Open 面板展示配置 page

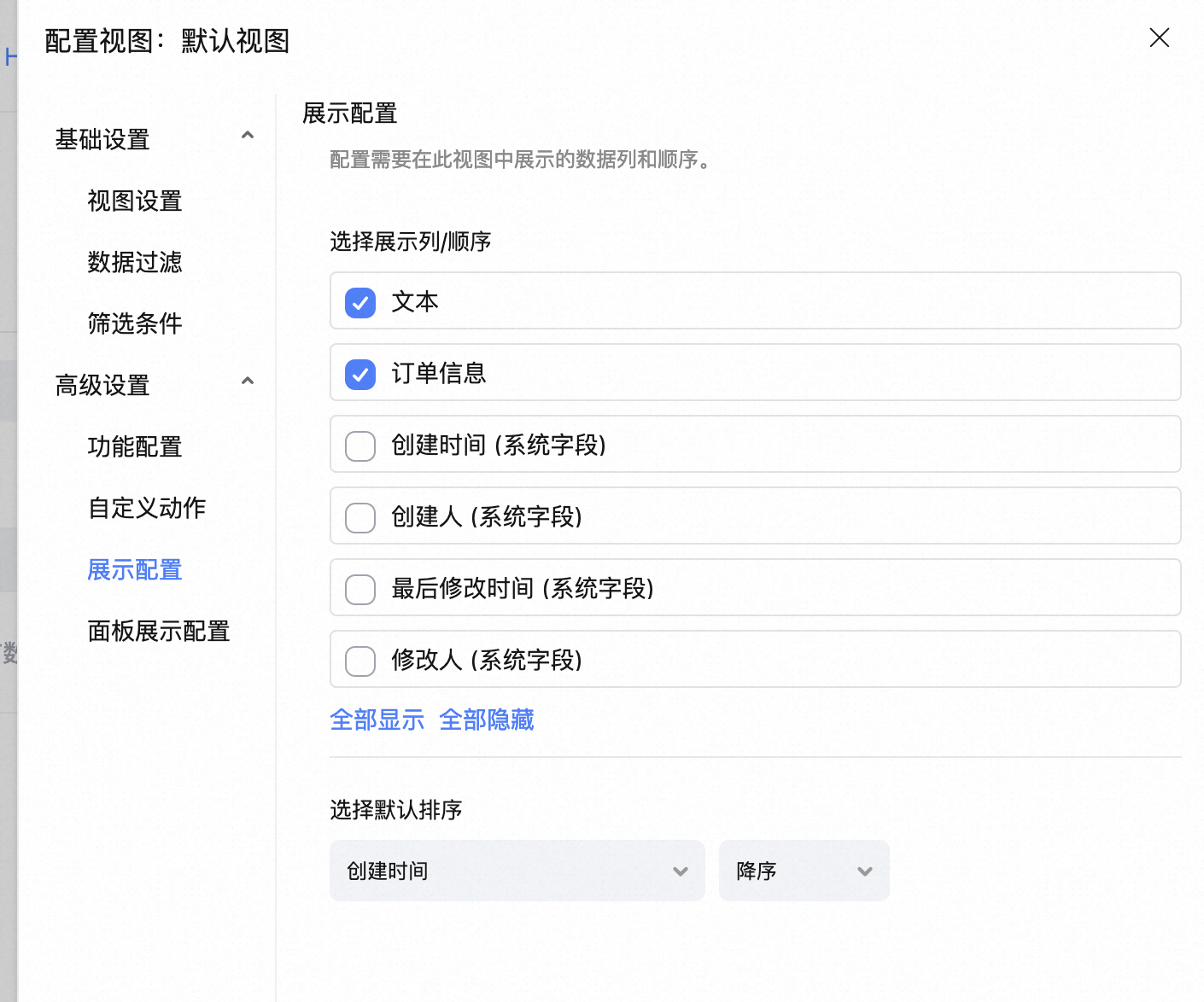(159, 632)
